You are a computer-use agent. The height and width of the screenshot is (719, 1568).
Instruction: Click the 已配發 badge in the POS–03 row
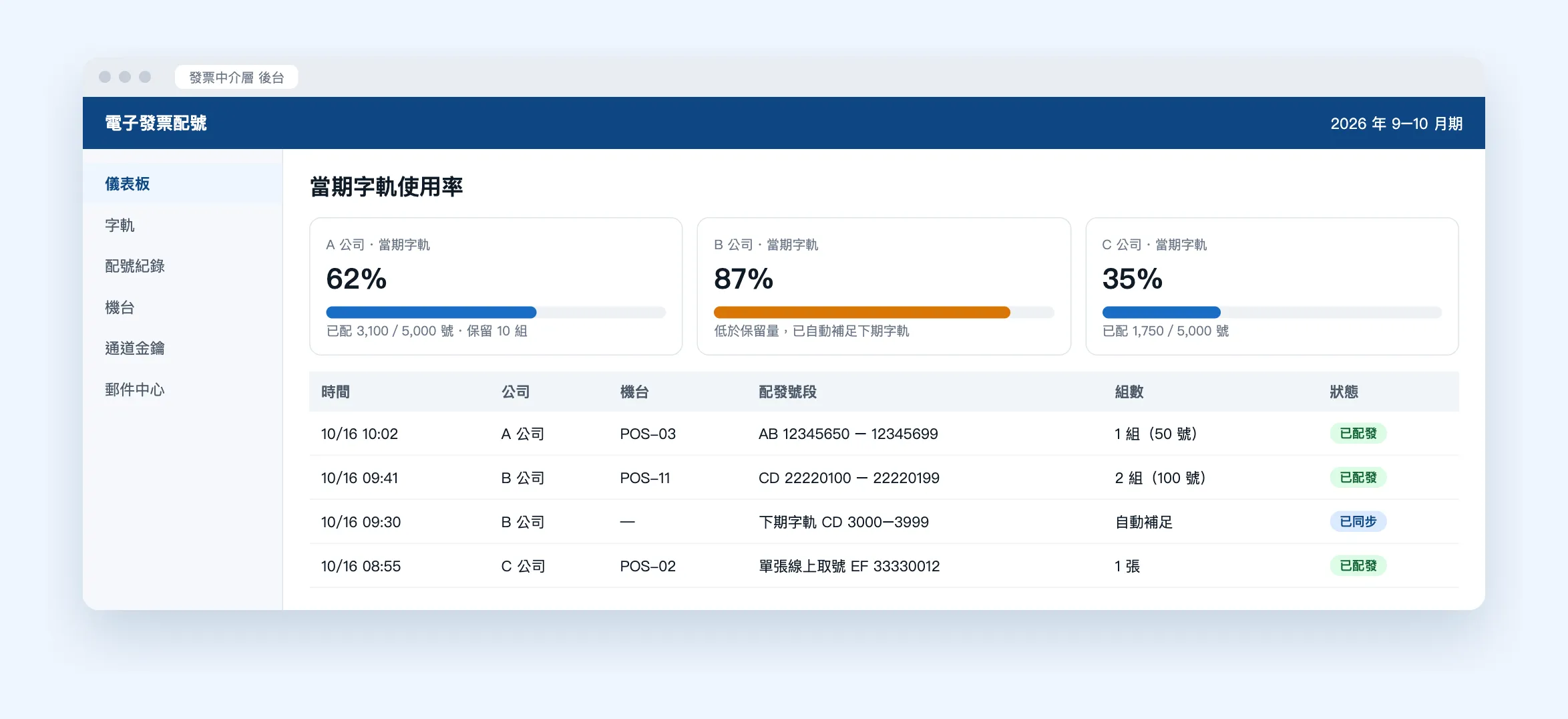coord(1358,434)
